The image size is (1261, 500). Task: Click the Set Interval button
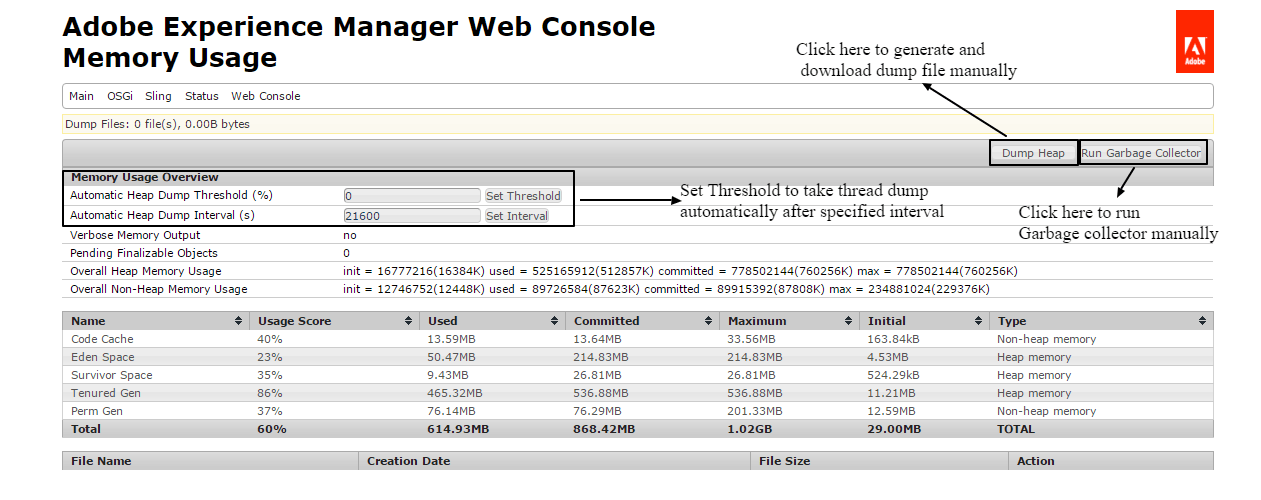[516, 216]
